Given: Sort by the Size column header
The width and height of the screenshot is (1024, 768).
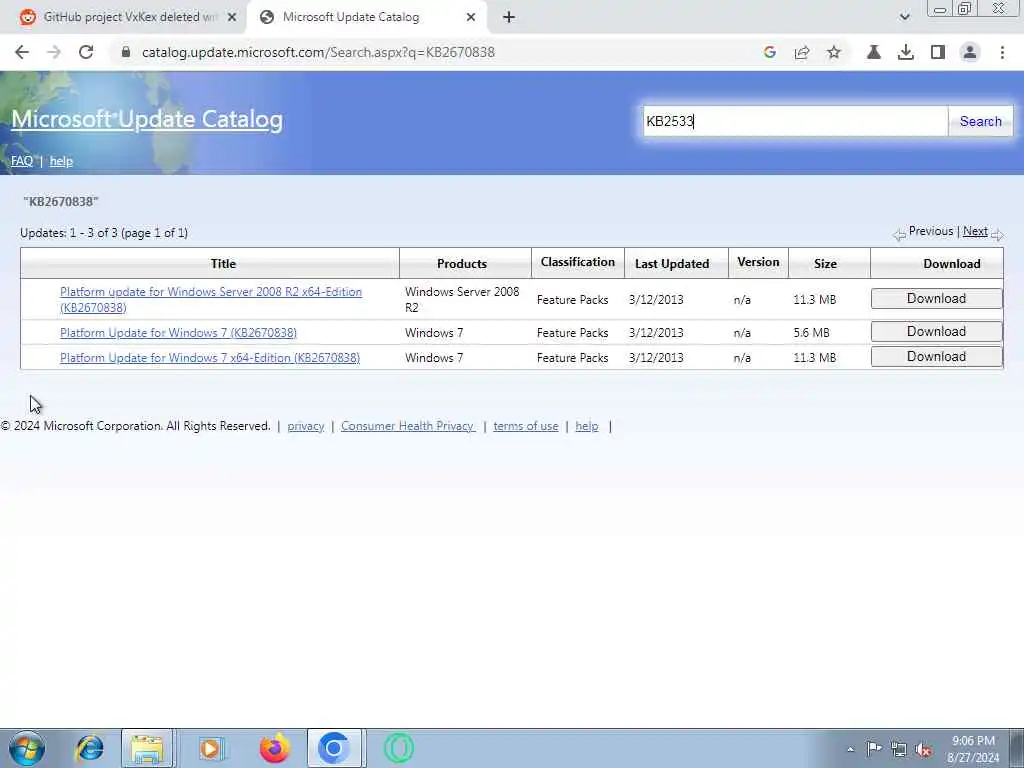Looking at the screenshot, I should tap(825, 264).
